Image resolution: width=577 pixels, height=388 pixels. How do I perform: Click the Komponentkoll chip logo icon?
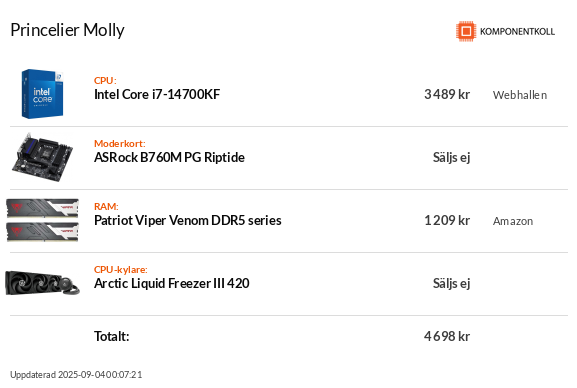466,31
